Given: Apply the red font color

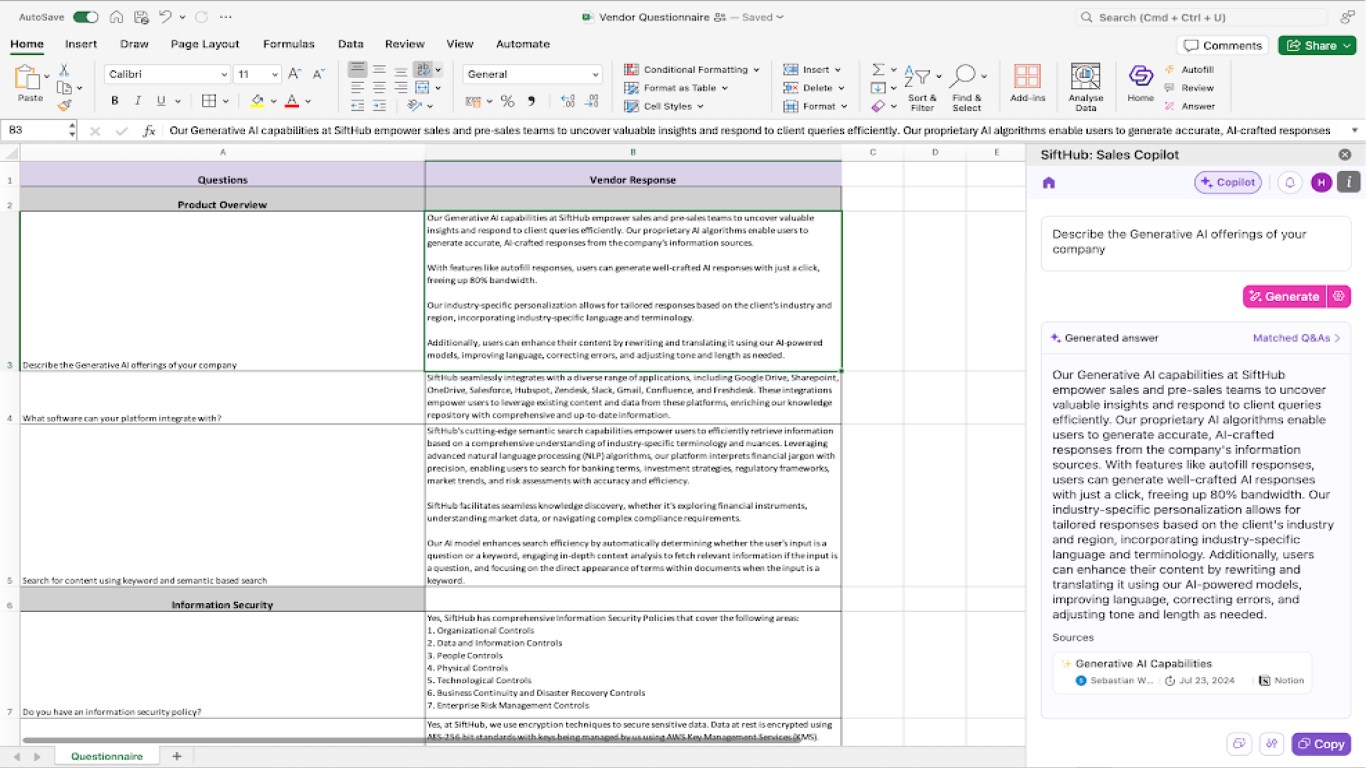Looking at the screenshot, I should click(291, 101).
